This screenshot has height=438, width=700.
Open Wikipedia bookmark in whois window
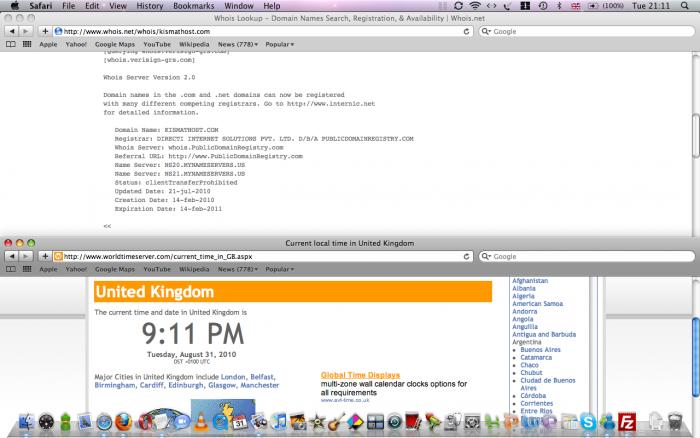click(194, 44)
